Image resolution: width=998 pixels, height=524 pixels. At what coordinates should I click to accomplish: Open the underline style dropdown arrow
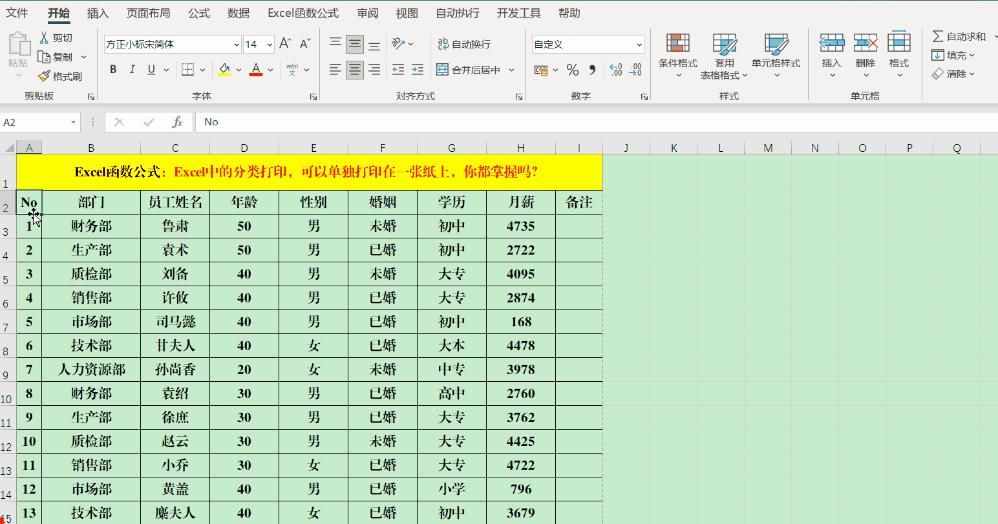(x=167, y=69)
